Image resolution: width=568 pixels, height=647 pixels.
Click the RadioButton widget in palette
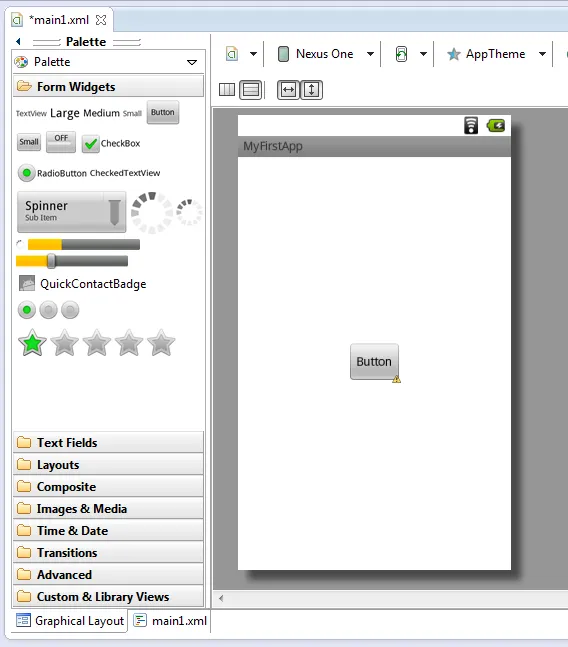[52, 173]
